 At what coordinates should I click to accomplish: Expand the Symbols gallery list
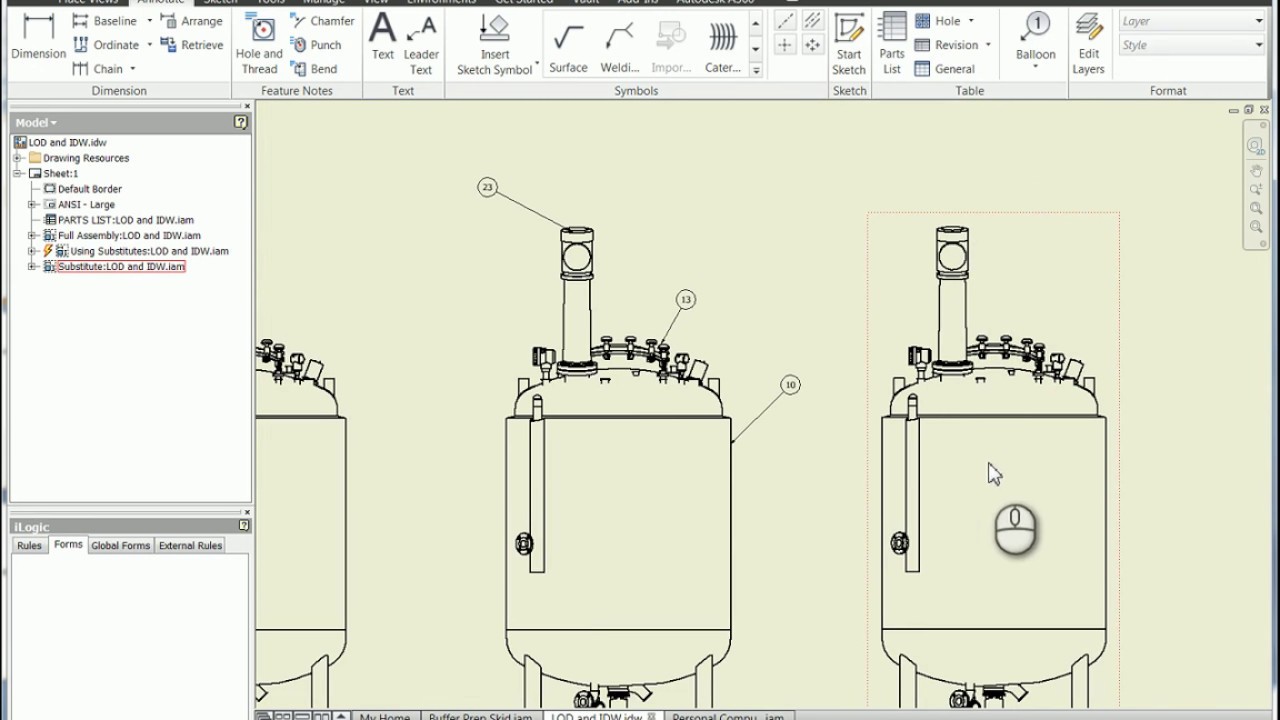point(756,70)
